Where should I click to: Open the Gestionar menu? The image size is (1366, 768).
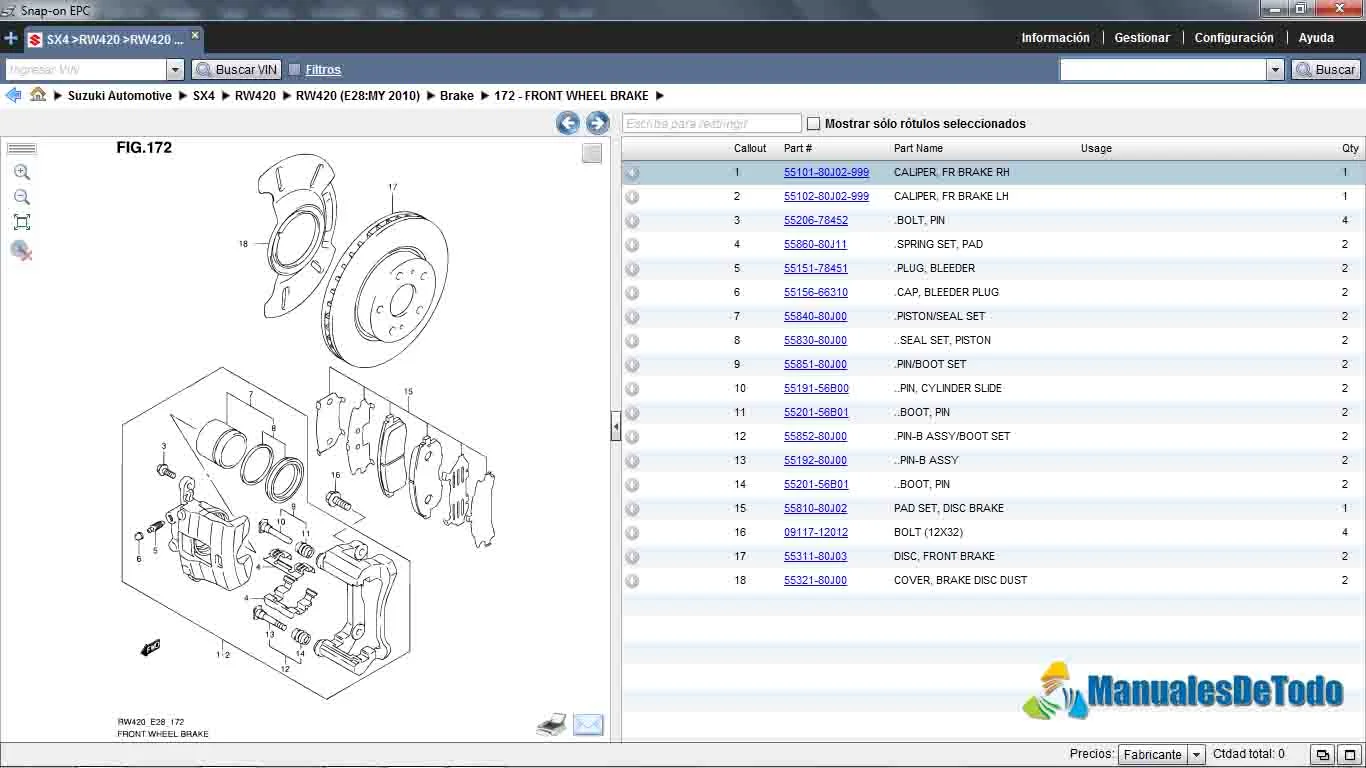click(1142, 38)
